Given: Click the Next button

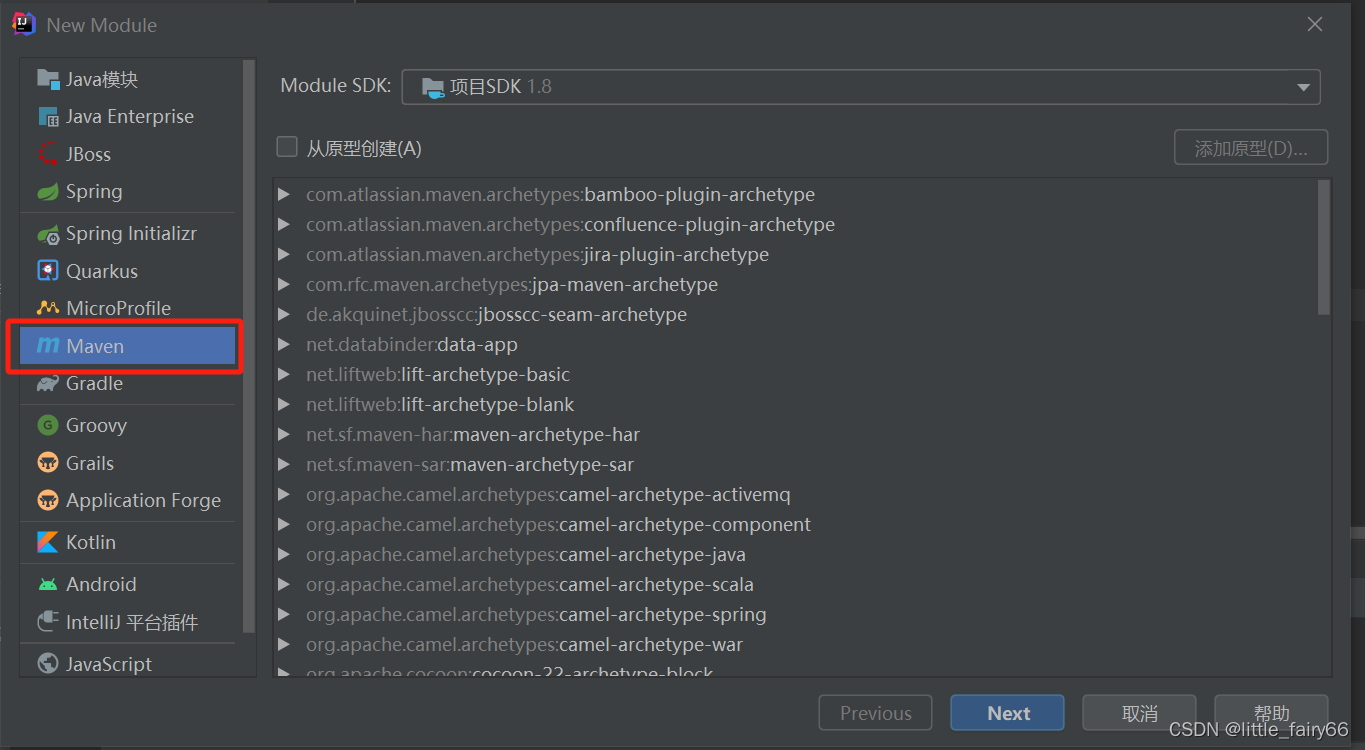Looking at the screenshot, I should (x=1007, y=713).
